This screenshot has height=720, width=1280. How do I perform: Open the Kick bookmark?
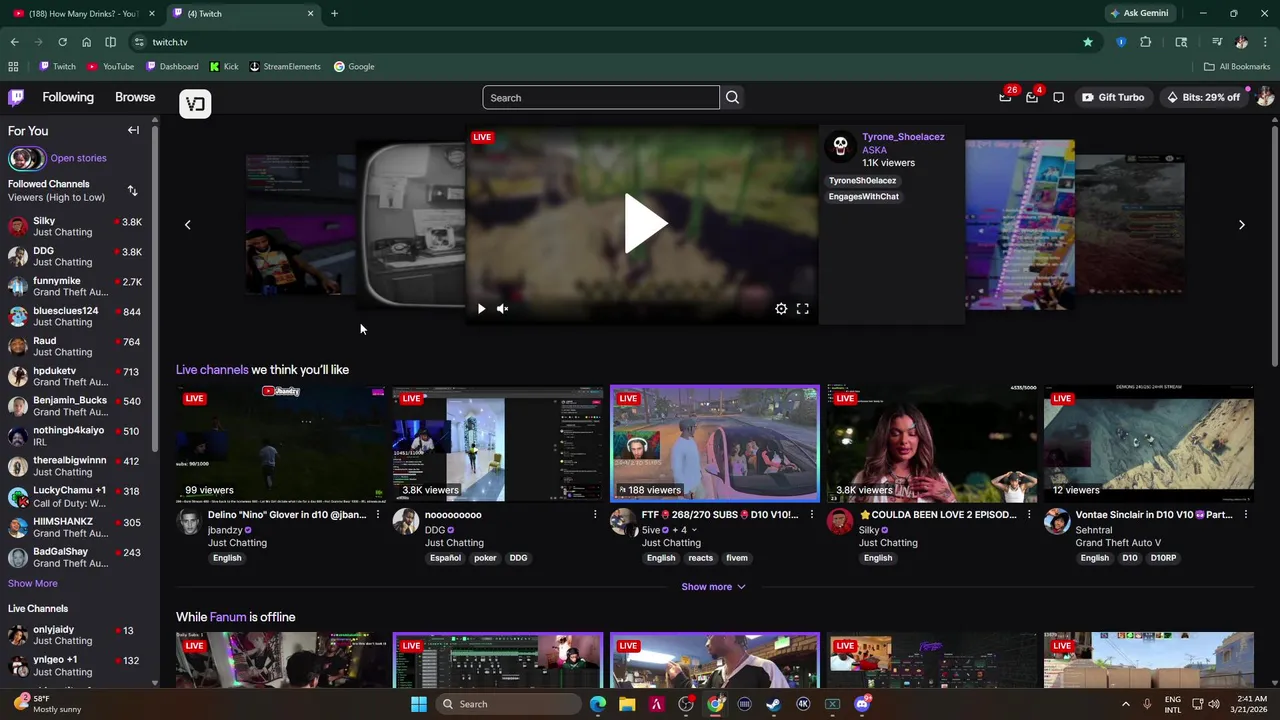(x=224, y=66)
